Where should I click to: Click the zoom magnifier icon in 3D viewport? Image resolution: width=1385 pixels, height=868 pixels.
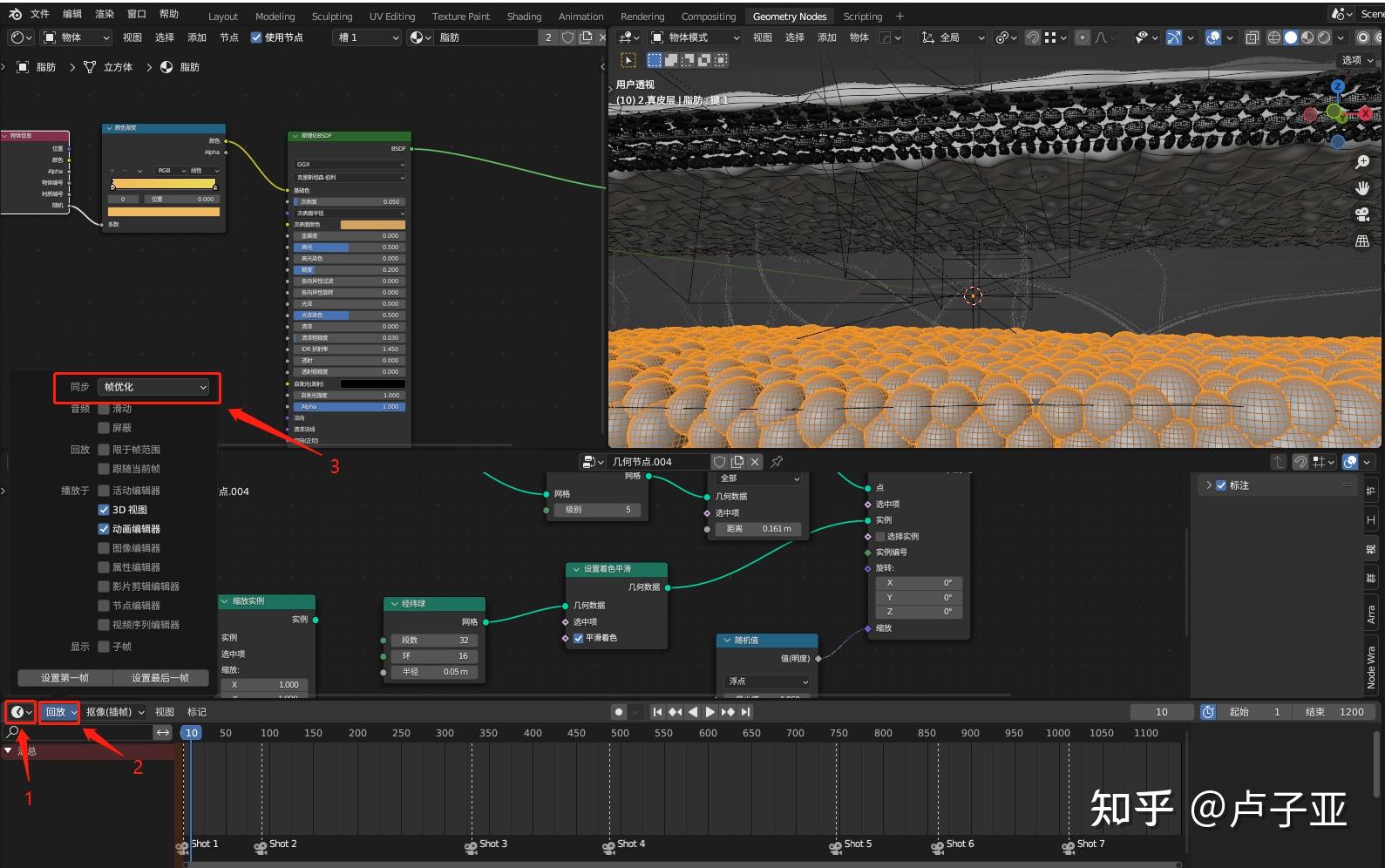(1362, 162)
